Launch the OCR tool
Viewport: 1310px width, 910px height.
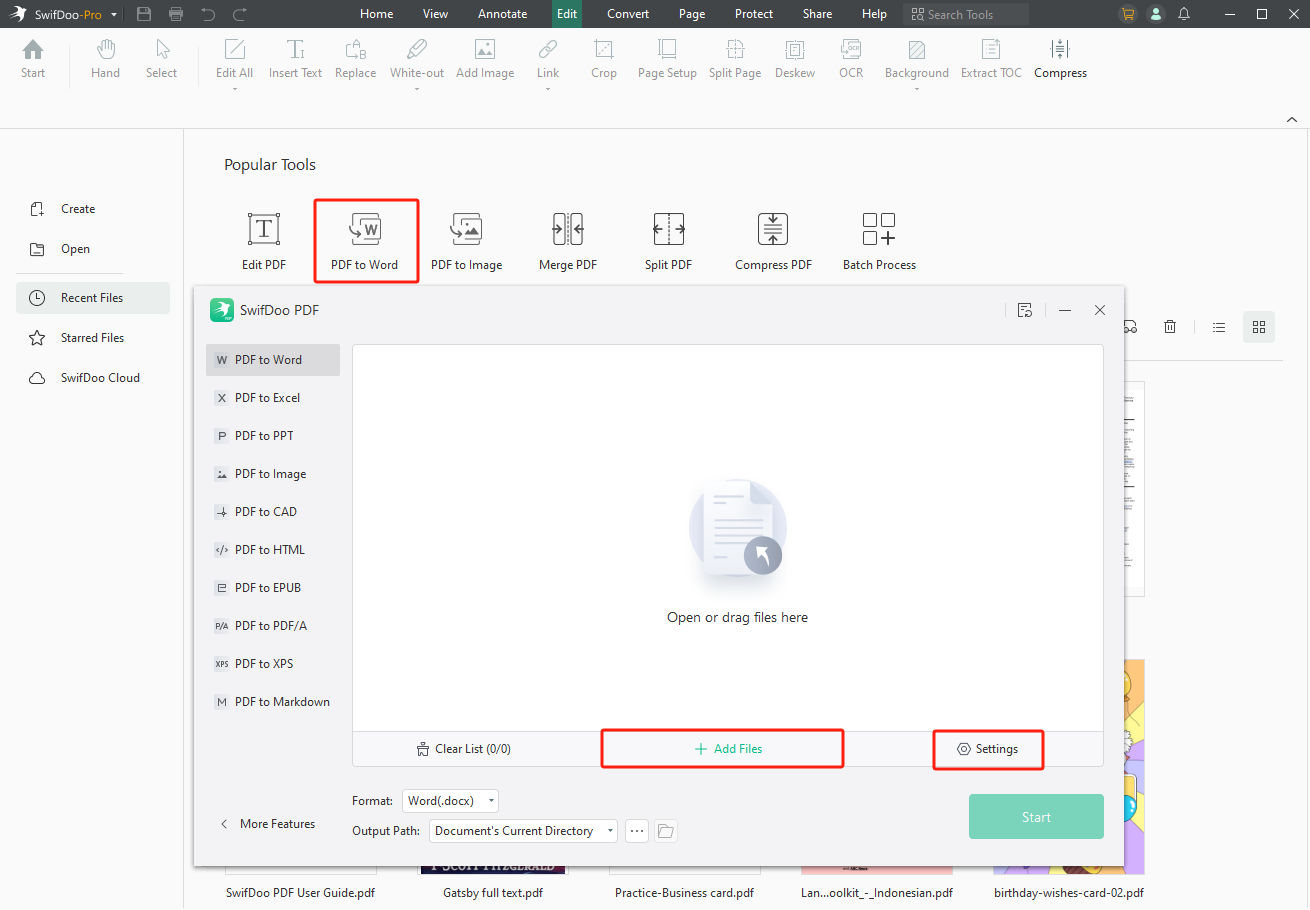coord(851,59)
